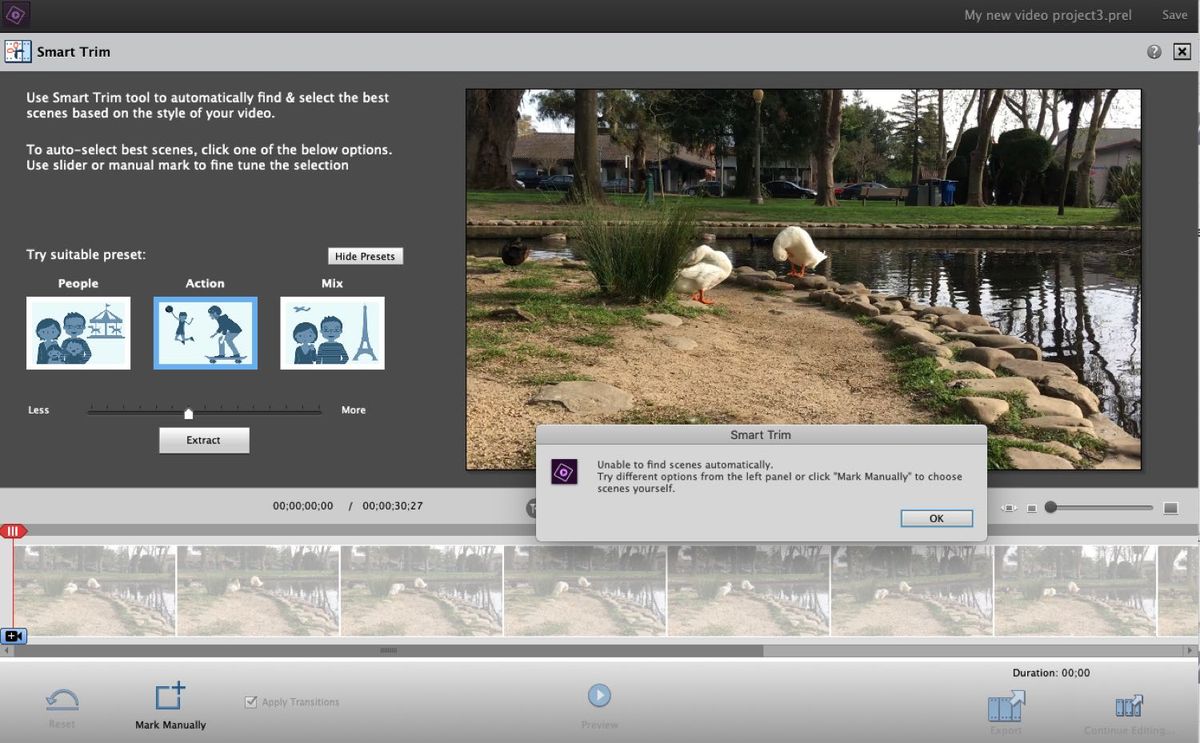Click the "More" label beside the slider
The height and width of the screenshot is (743, 1200).
353,410
